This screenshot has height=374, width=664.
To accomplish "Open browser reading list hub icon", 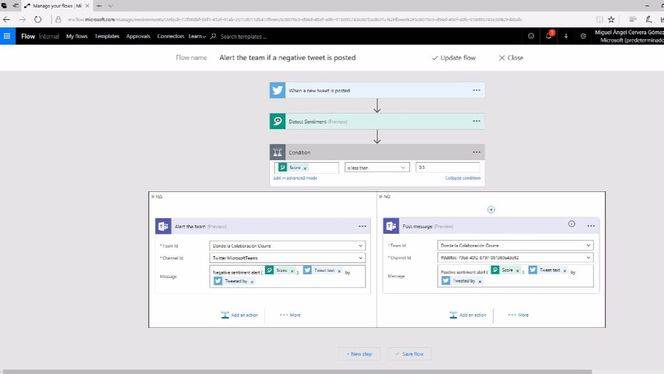I will click(632, 19).
